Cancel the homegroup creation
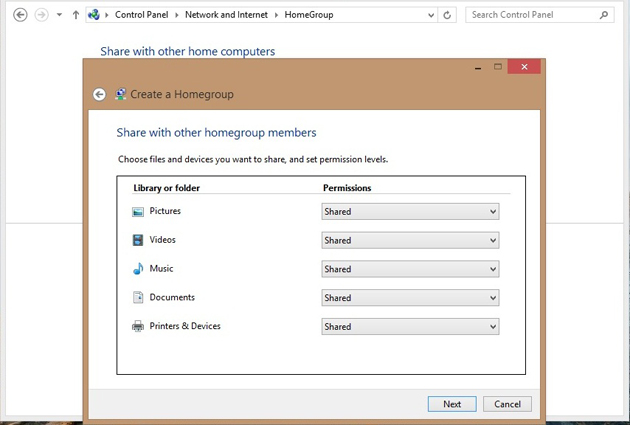This screenshot has width=630, height=425. [x=507, y=404]
